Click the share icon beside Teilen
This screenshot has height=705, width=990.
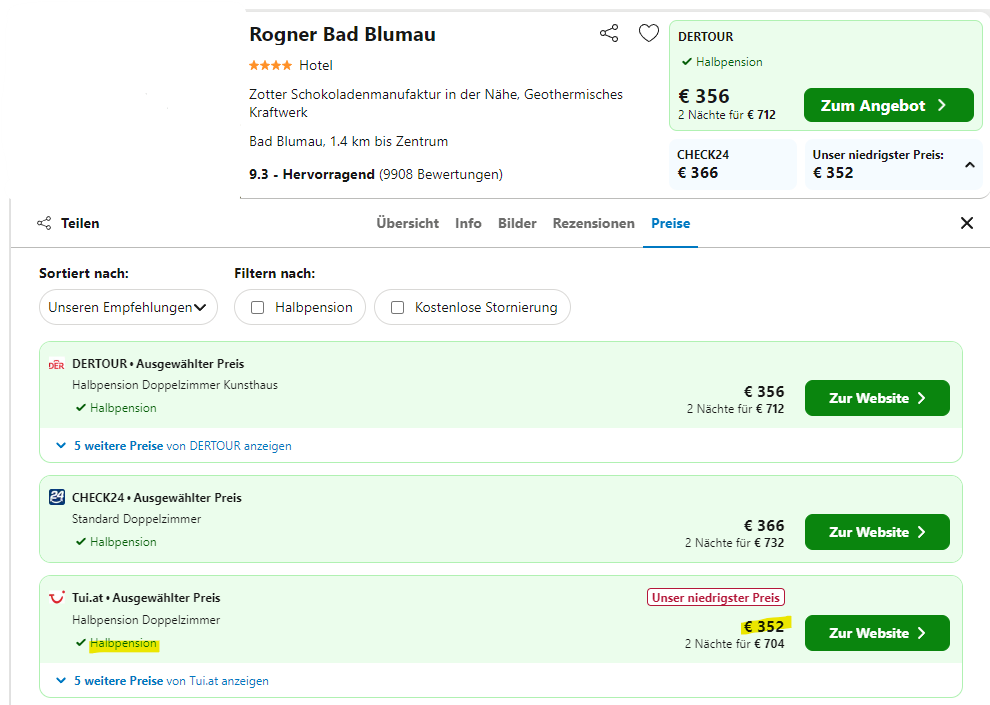point(44,223)
